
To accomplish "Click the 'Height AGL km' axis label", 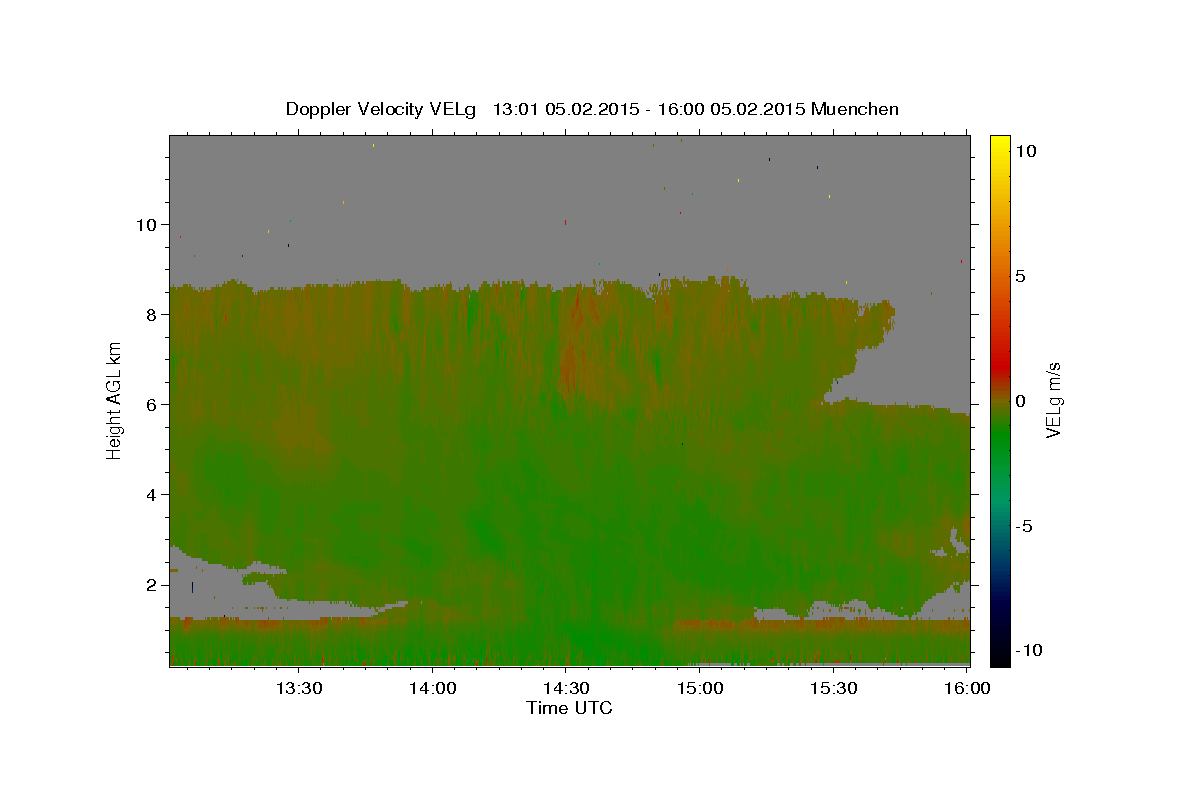I will coord(115,400).
